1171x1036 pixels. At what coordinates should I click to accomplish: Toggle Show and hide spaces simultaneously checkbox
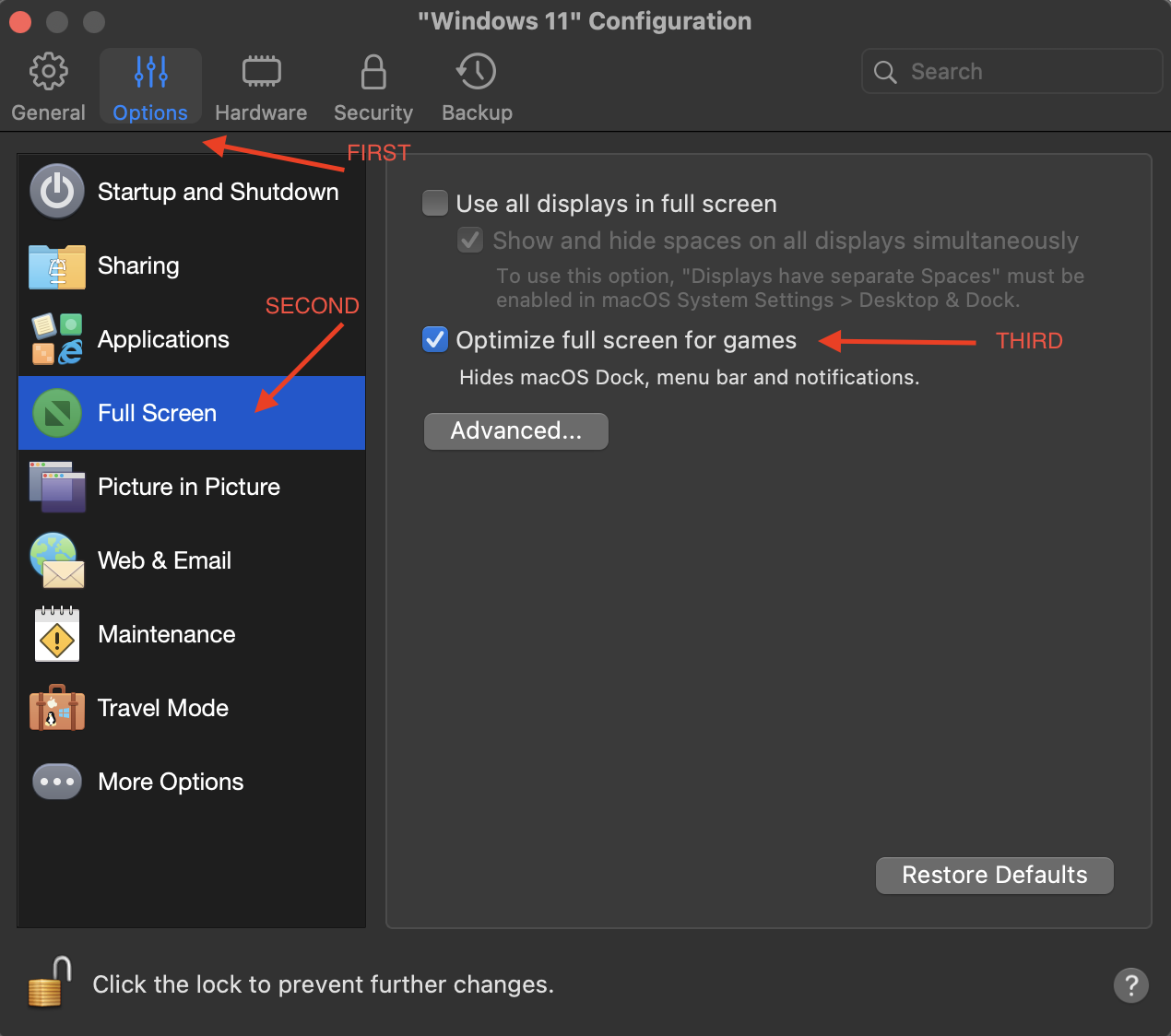click(x=470, y=241)
